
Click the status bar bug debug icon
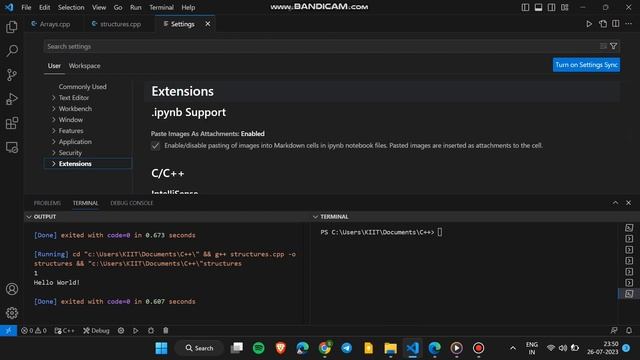[151, 331]
